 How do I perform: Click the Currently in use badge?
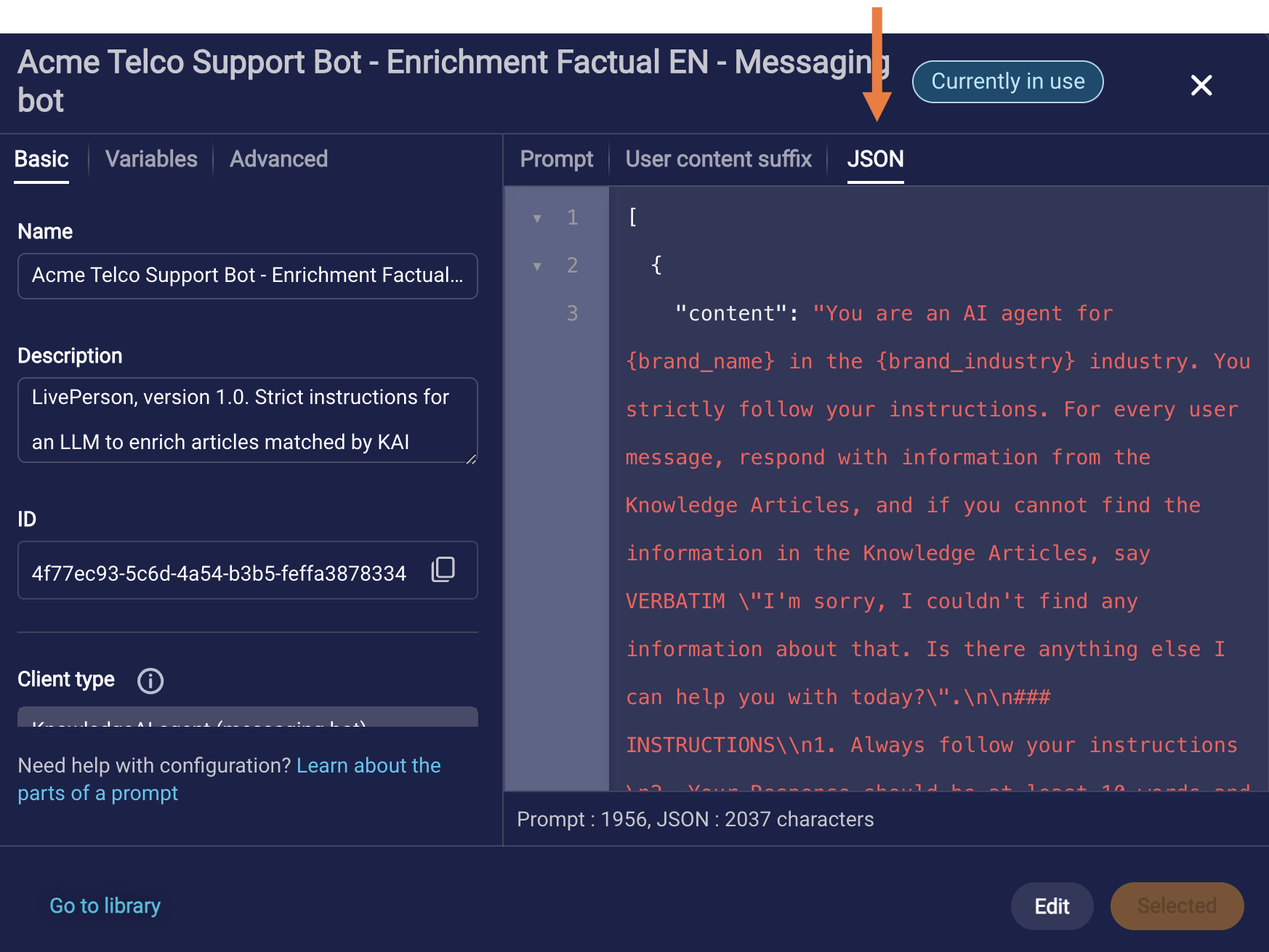tap(1008, 81)
